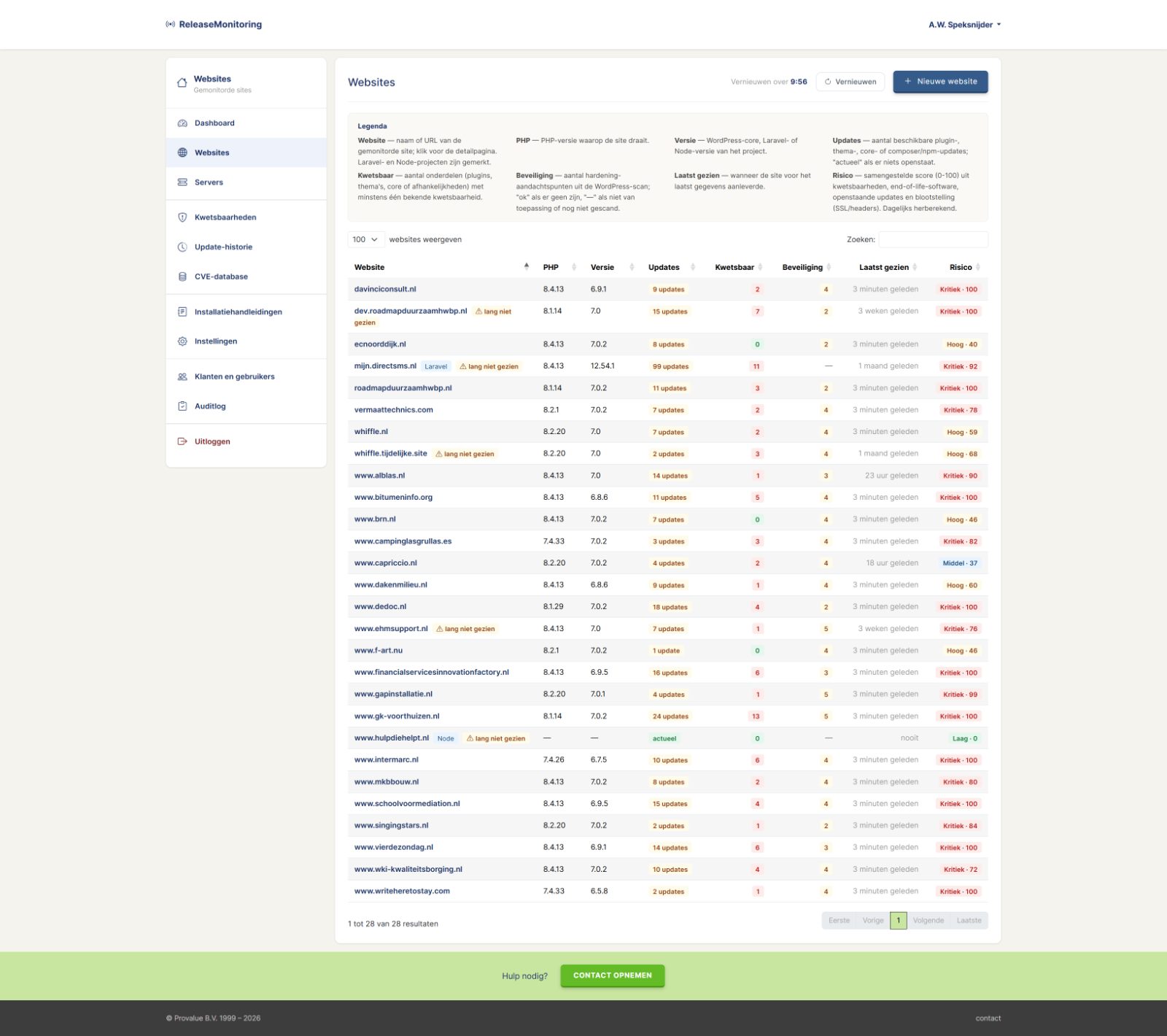This screenshot has height=1036, width=1167.
Task: Go to Kwetsbaarheden menu item
Action: [246, 217]
